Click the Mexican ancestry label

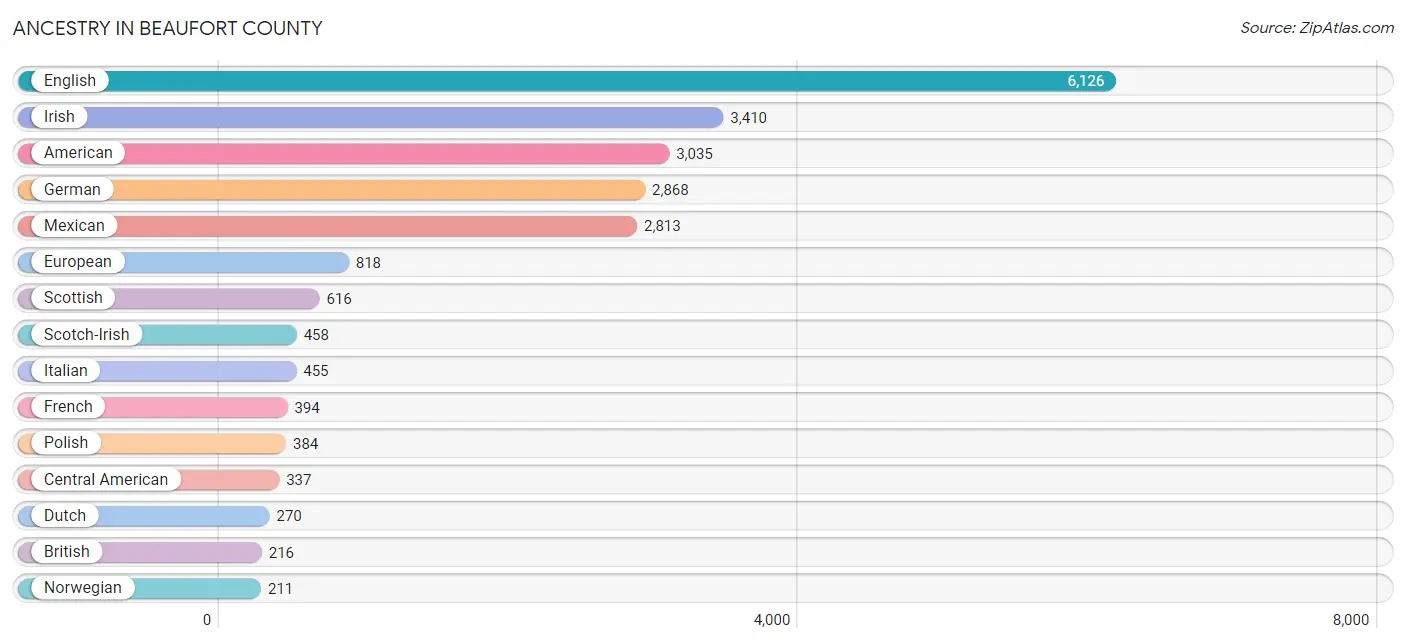(74, 226)
